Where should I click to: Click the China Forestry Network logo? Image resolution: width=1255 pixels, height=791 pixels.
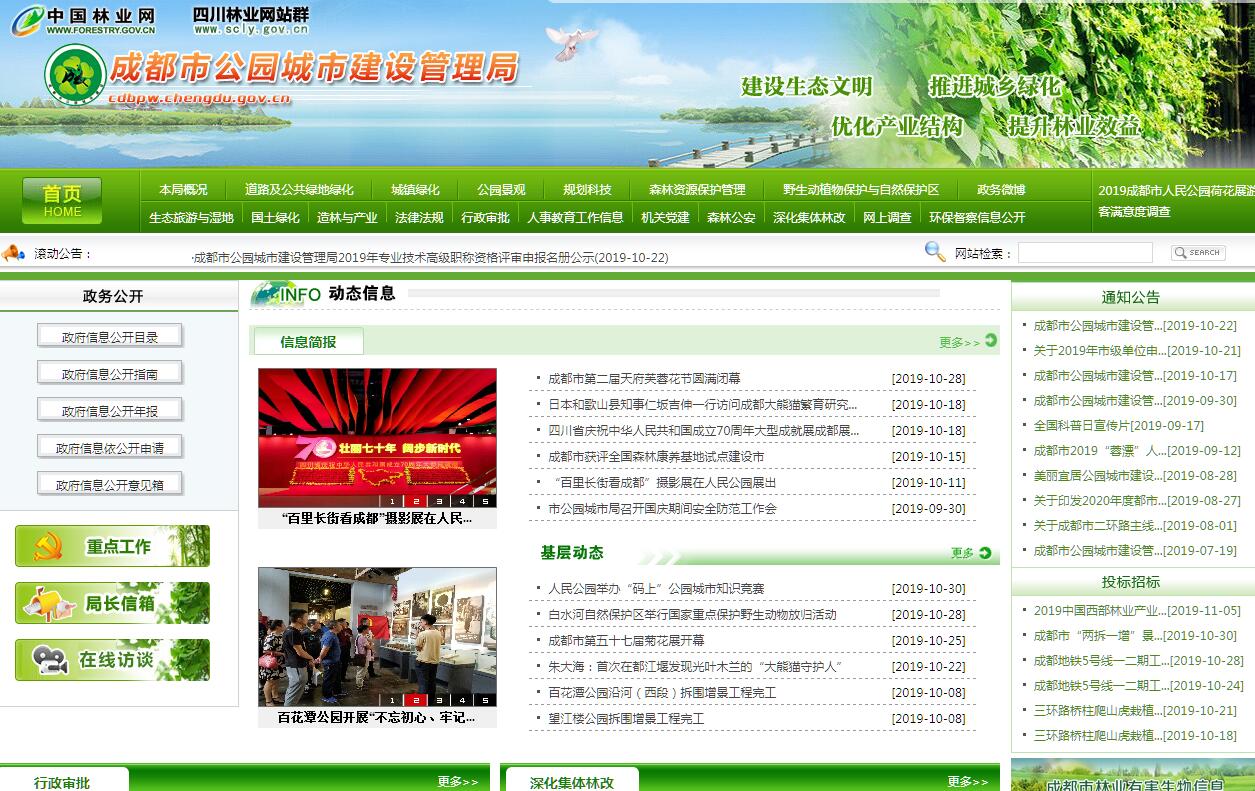pos(84,20)
